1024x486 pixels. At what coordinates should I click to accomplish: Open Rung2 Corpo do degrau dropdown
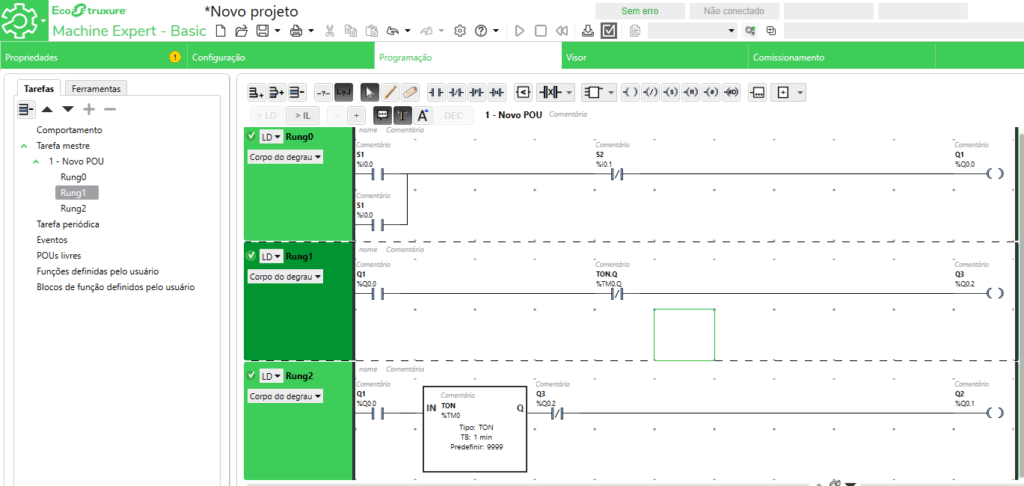[285, 397]
